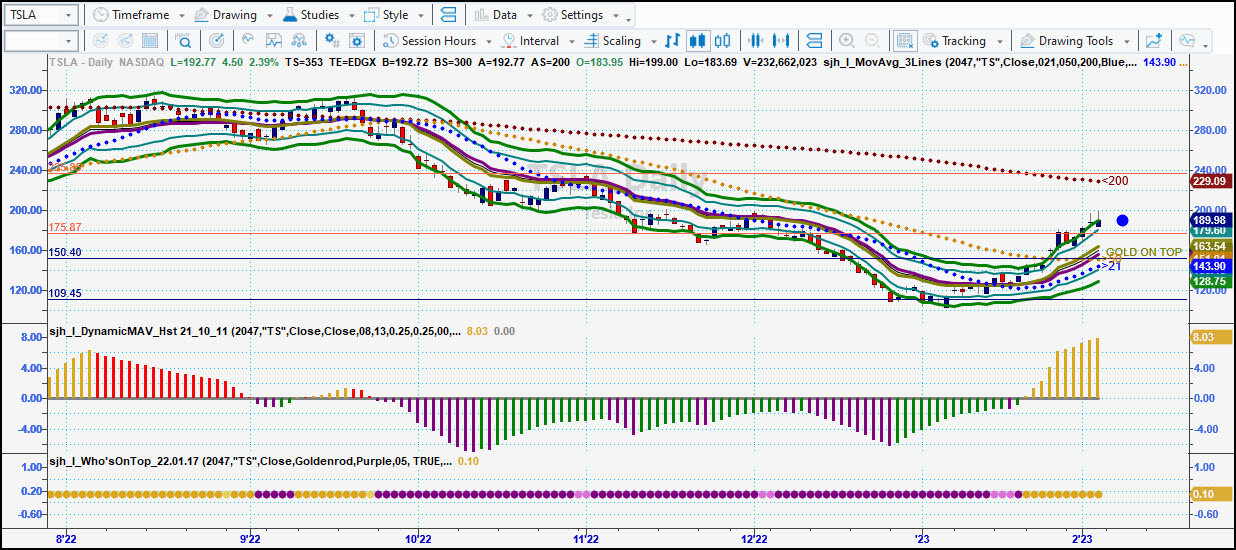Click the chart window analysis icon

click(273, 41)
